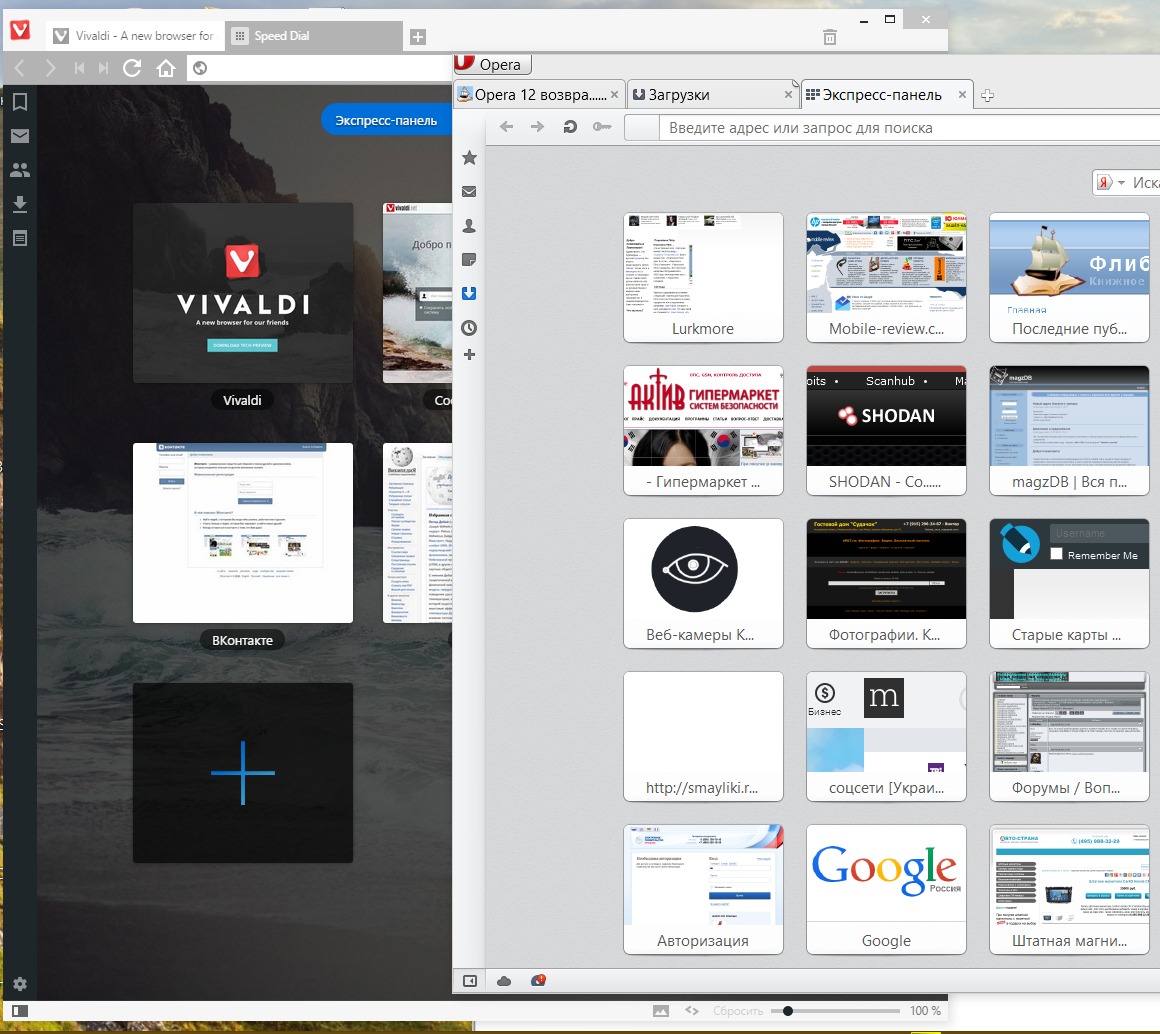
Task: Click Vivaldi forward navigation arrow
Action: click(50, 68)
